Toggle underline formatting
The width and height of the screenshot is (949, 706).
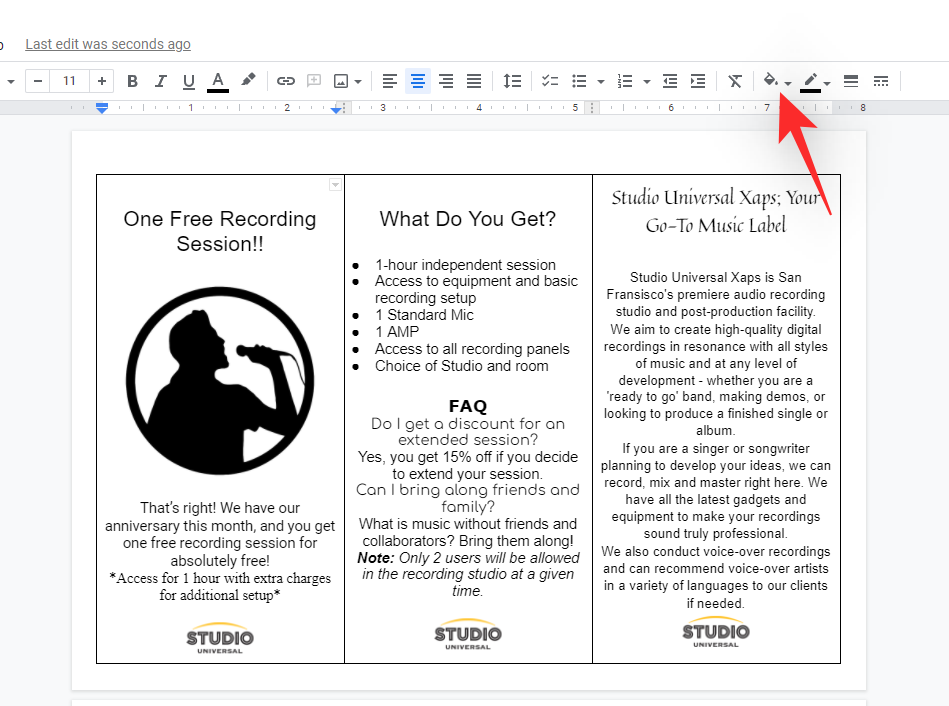coord(189,81)
